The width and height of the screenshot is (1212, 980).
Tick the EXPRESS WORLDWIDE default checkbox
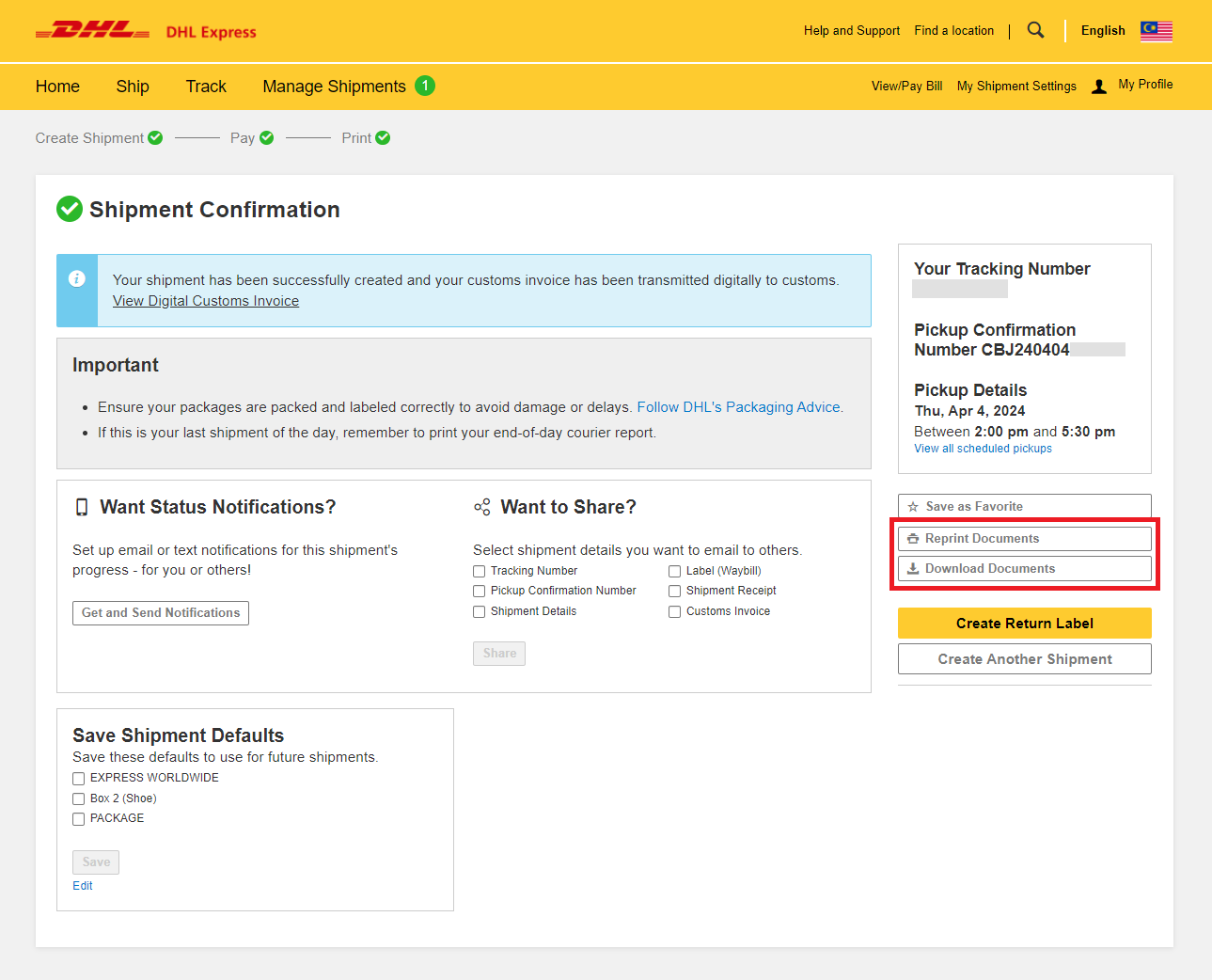(79, 779)
